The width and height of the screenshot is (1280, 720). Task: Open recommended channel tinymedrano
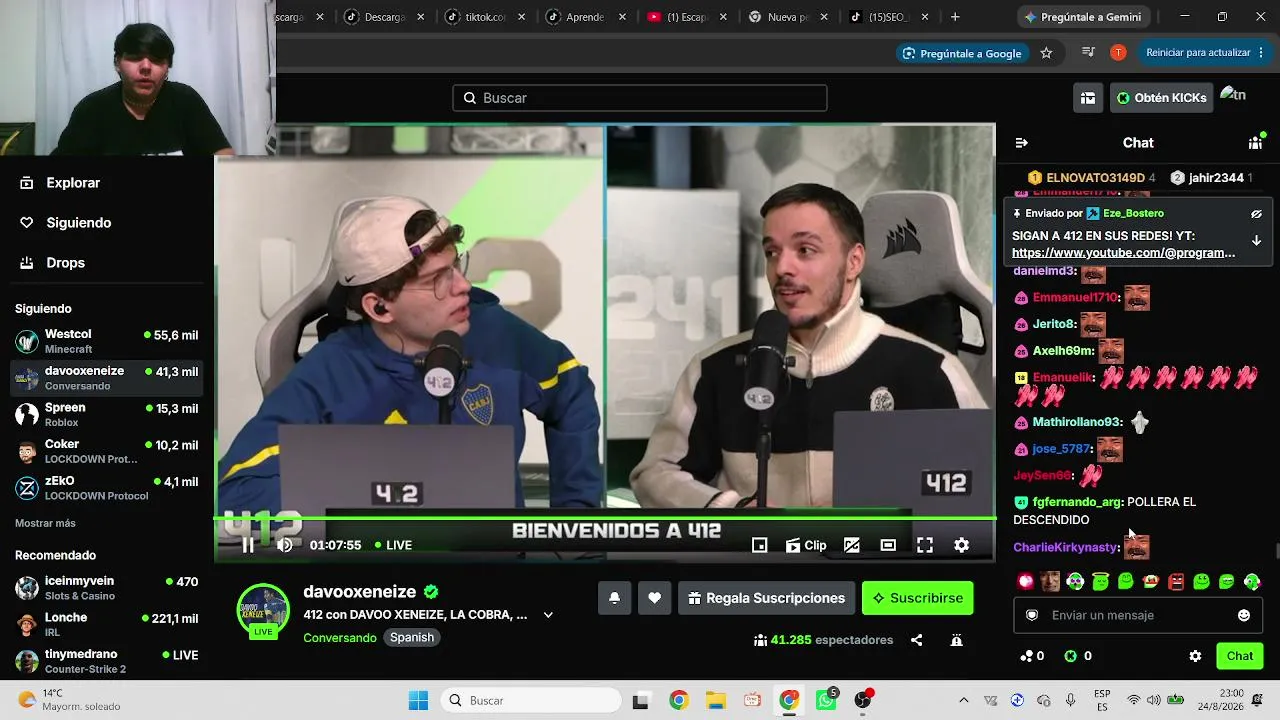[x=107, y=661]
